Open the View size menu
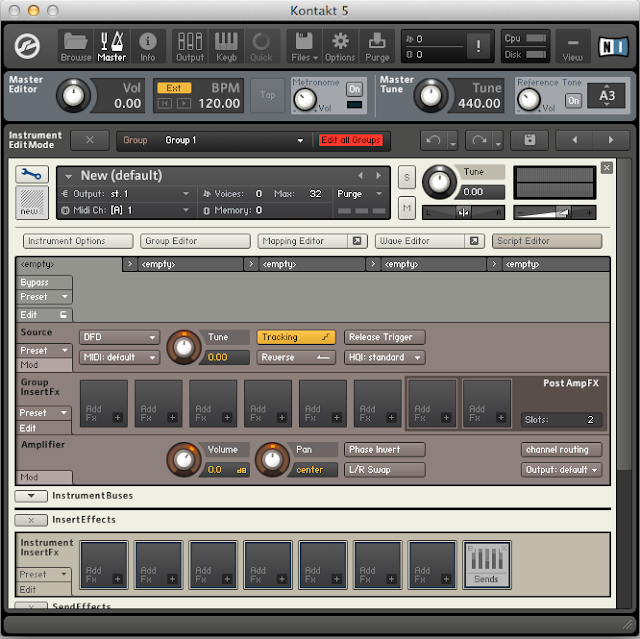The height and width of the screenshot is (639, 640). [573, 46]
